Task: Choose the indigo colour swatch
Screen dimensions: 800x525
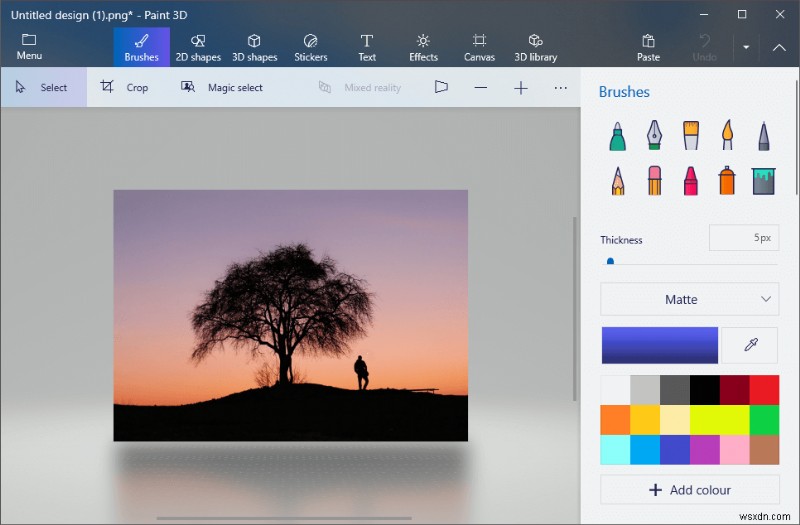Action: coord(674,449)
